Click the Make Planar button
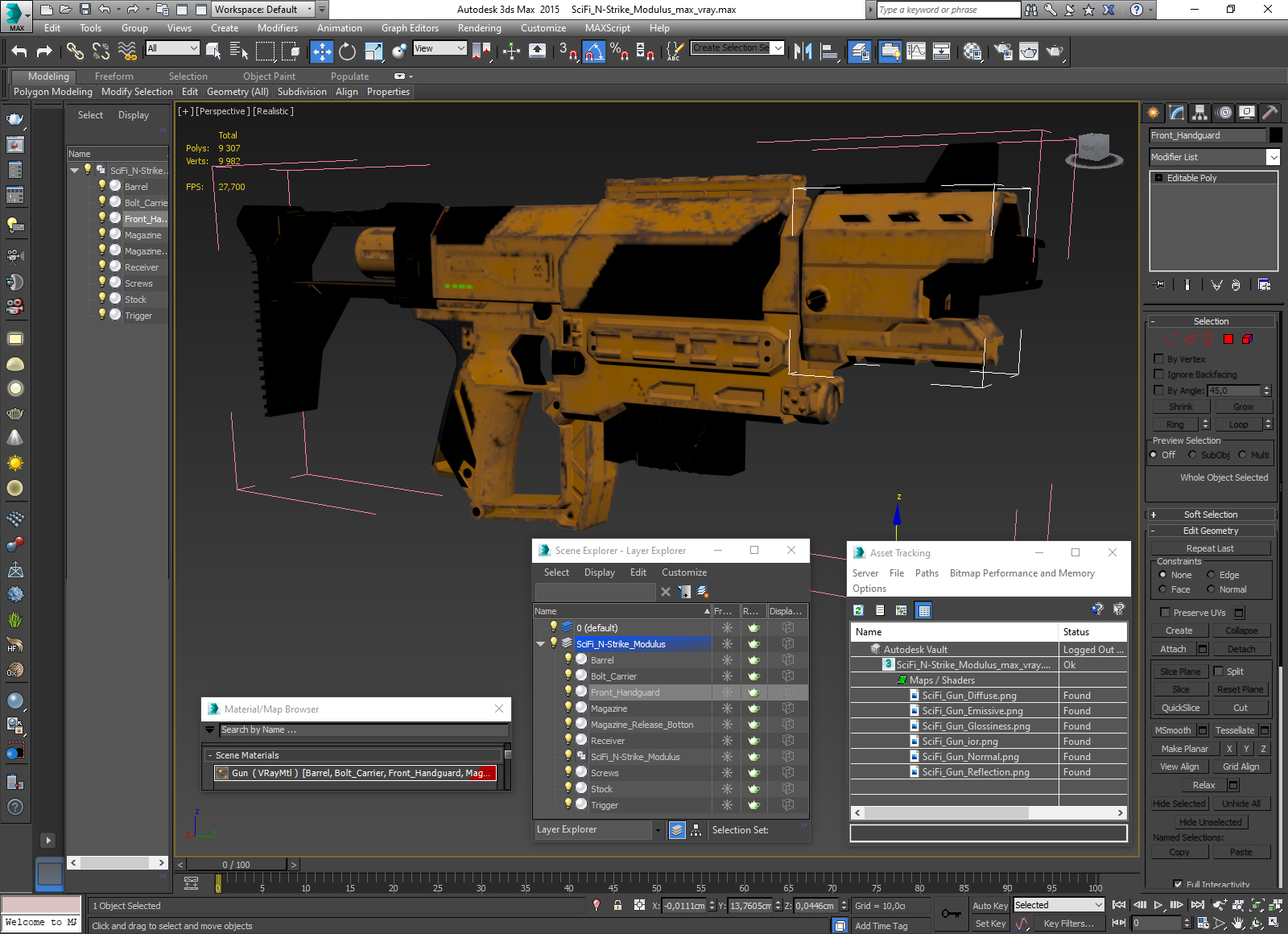The height and width of the screenshot is (934, 1288). (x=1184, y=749)
